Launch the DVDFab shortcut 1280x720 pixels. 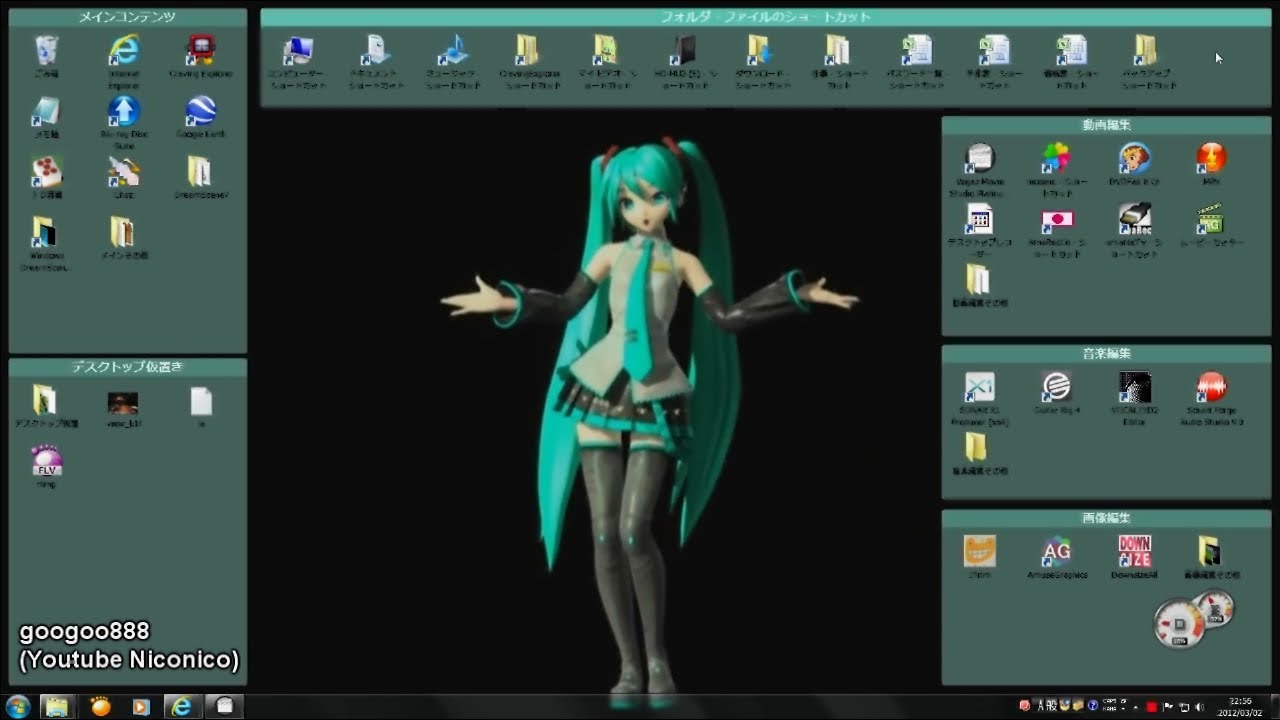pos(1134,159)
